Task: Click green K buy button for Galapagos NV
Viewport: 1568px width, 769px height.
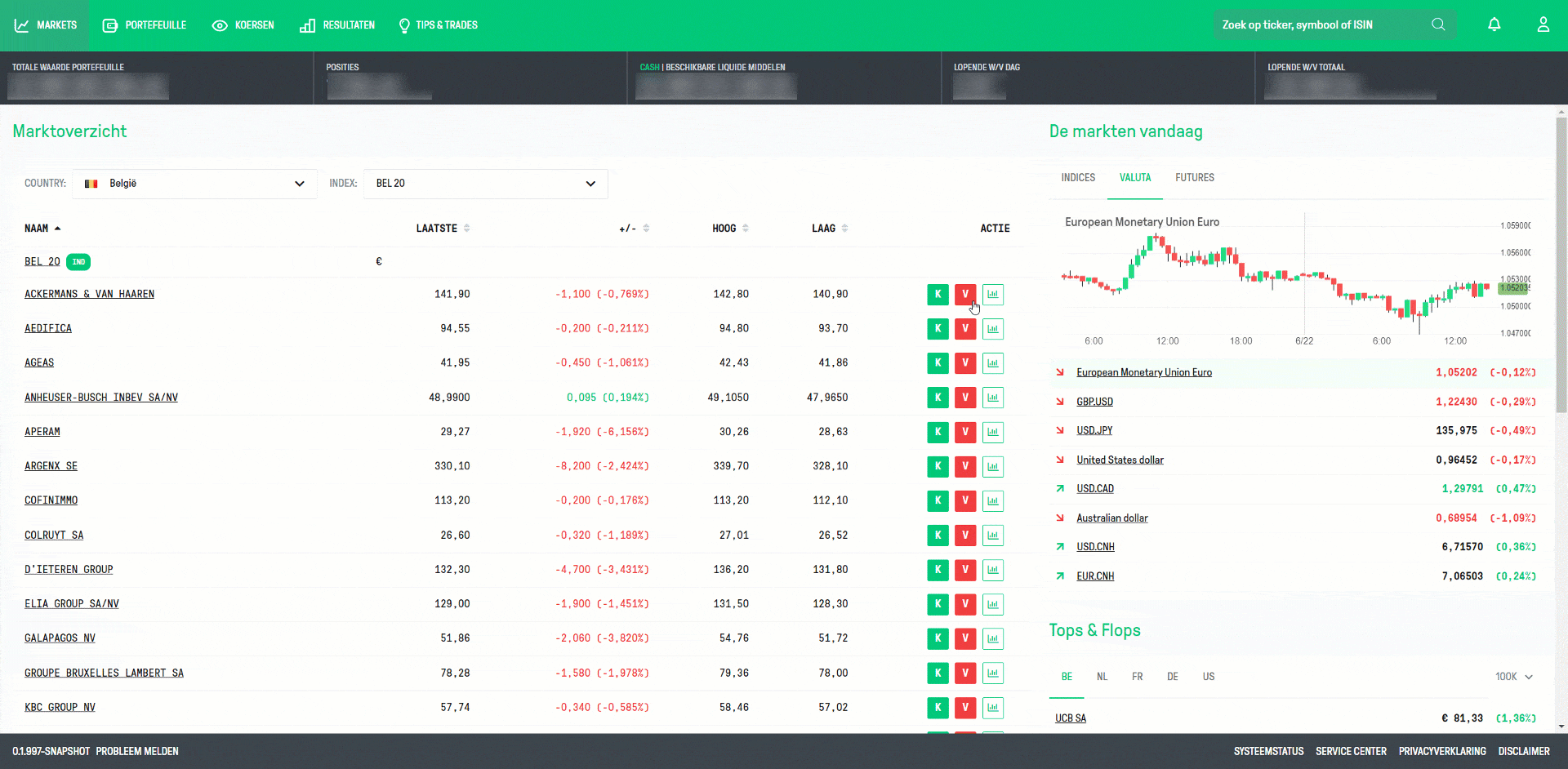Action: point(938,638)
